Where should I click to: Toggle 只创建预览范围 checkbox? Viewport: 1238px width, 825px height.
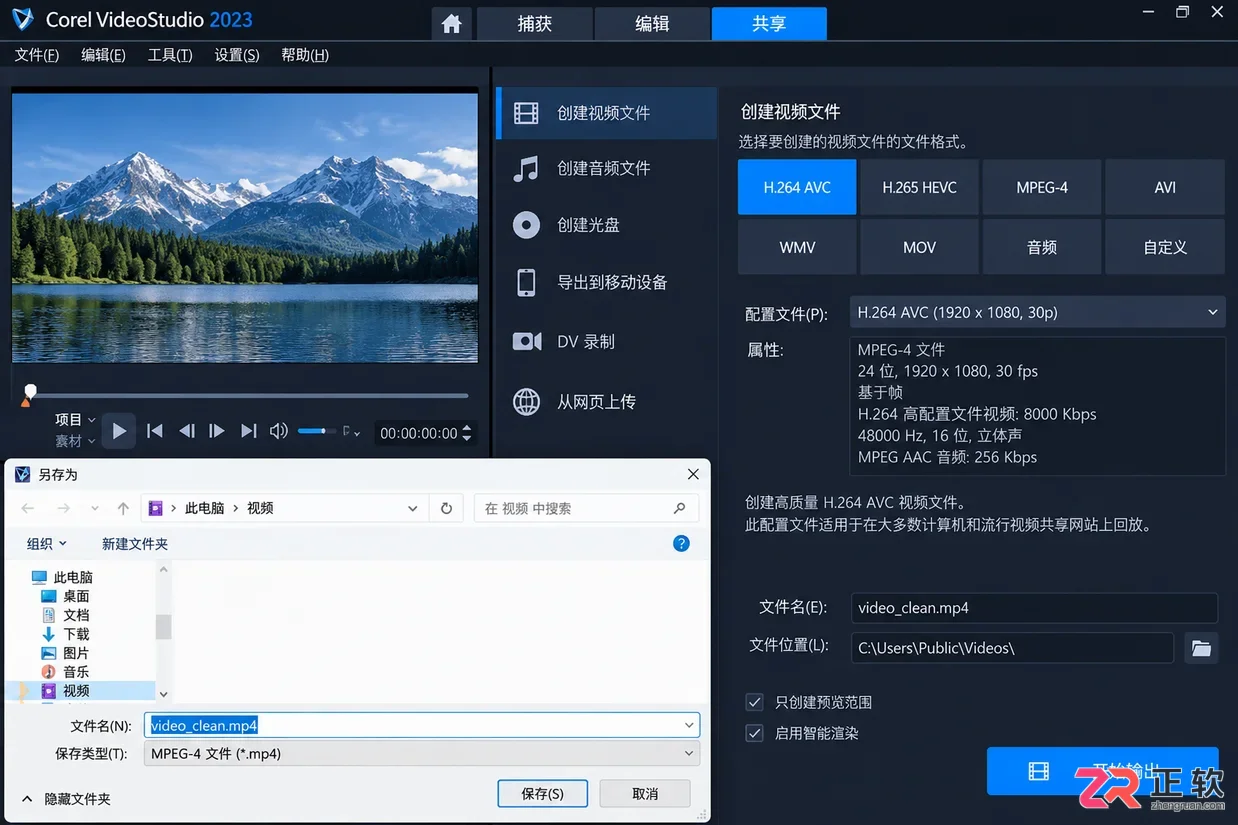click(755, 702)
